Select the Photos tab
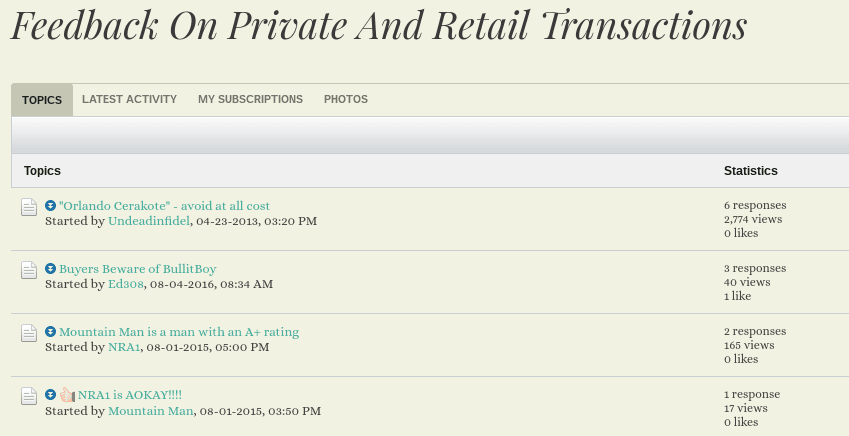This screenshot has width=849, height=436. (x=345, y=99)
